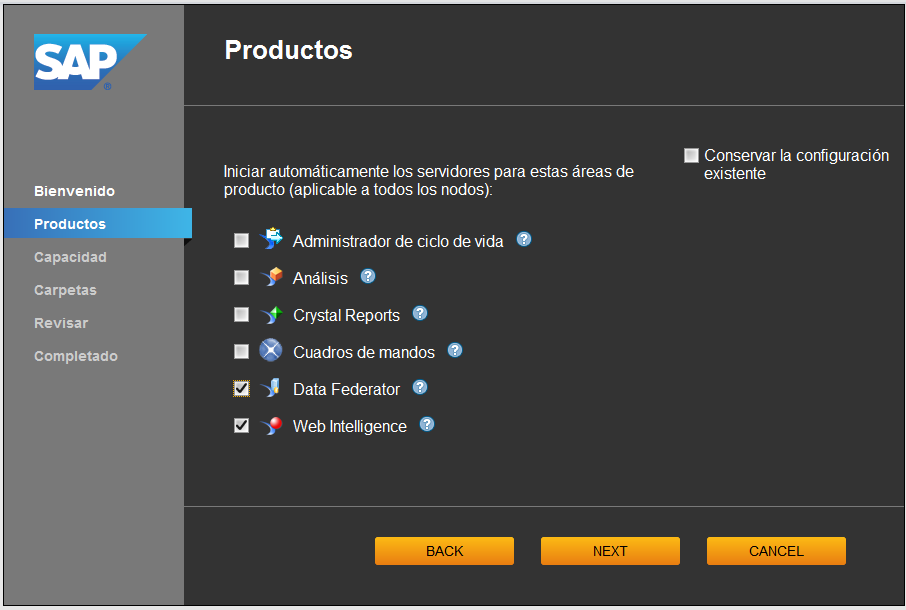Viewport: 906px width, 610px height.
Task: Click the Administrador de ciclo de vida product icon
Action: pyautogui.click(x=271, y=240)
